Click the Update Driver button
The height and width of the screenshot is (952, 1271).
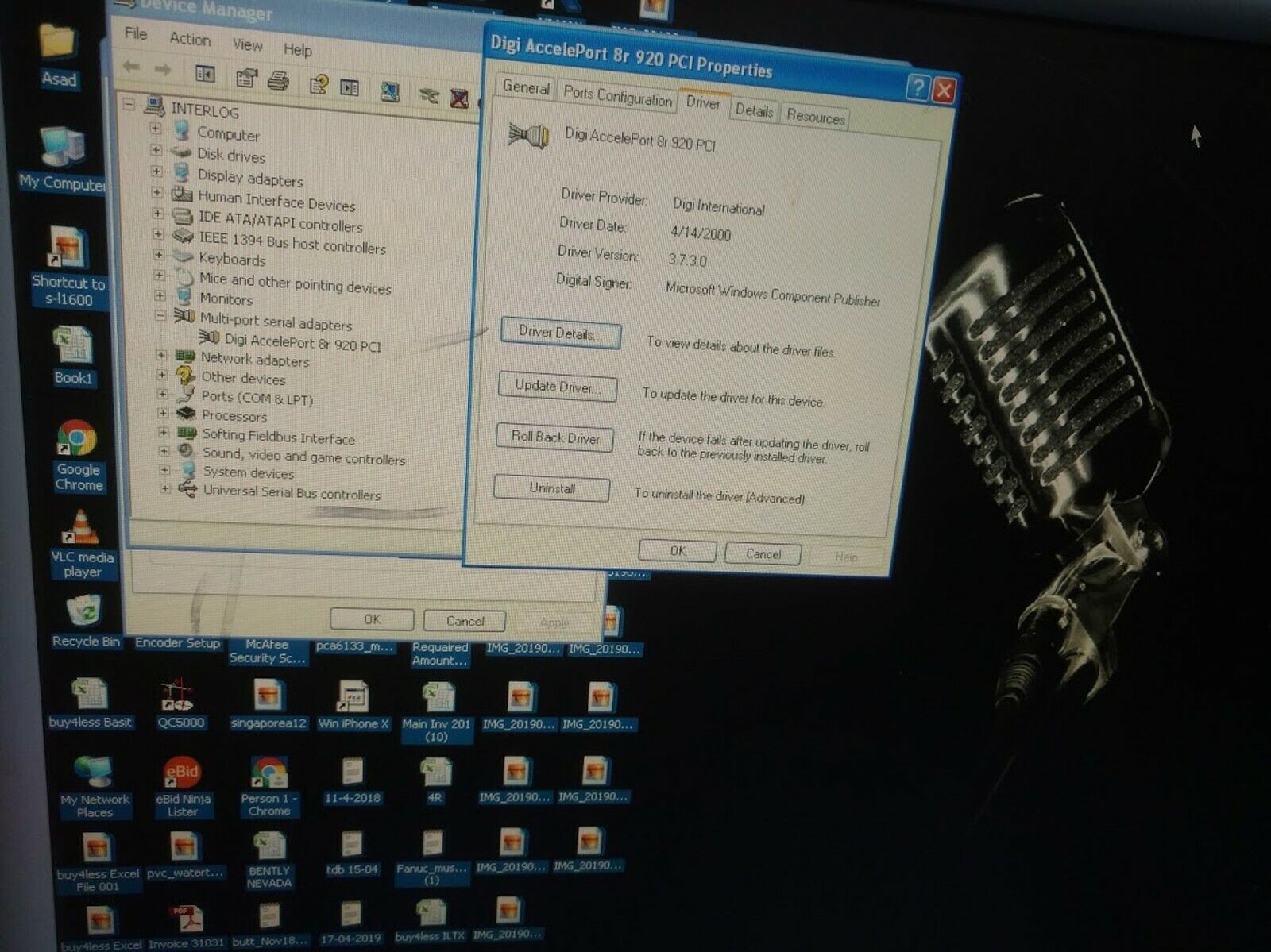pos(558,387)
